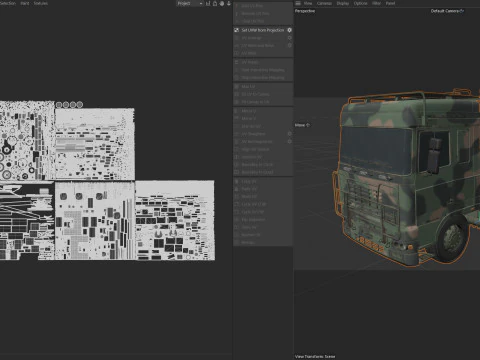Click the Set UVW from Projection command
The image size is (480, 360).
(x=263, y=30)
